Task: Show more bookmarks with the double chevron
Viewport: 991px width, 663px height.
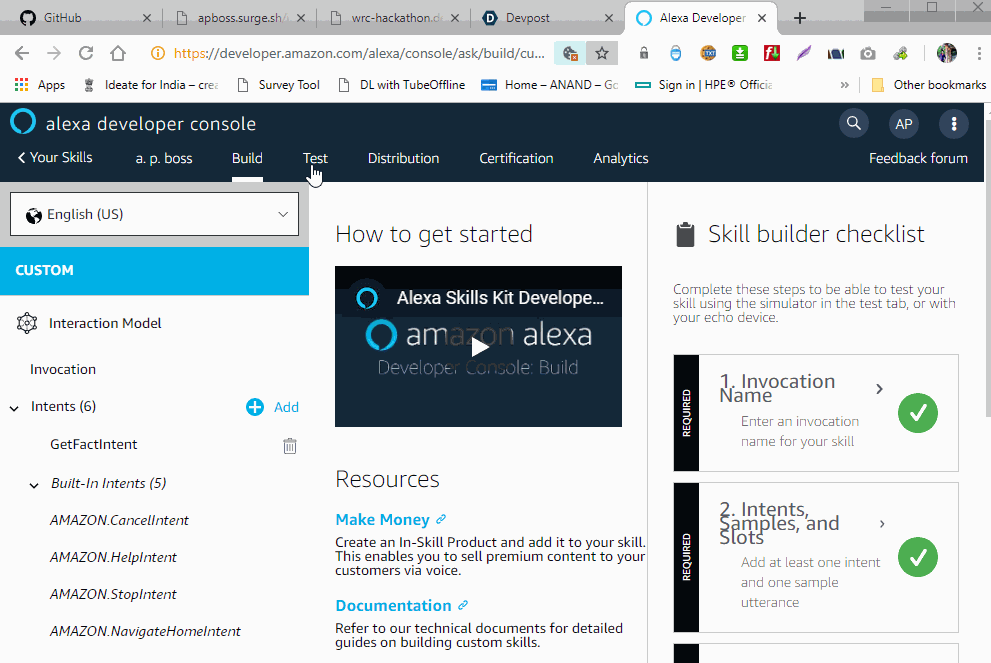Action: [x=844, y=85]
